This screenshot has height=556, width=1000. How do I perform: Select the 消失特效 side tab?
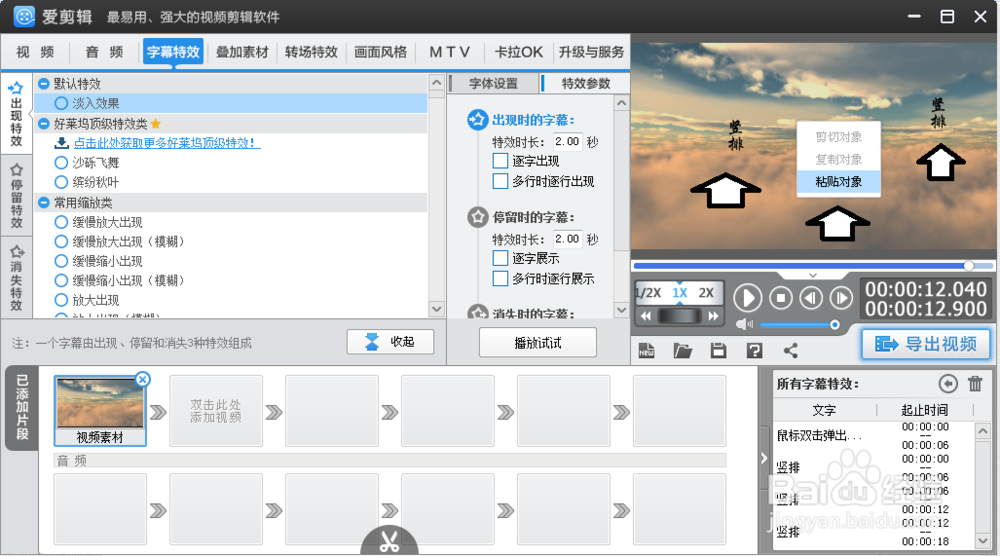point(17,277)
